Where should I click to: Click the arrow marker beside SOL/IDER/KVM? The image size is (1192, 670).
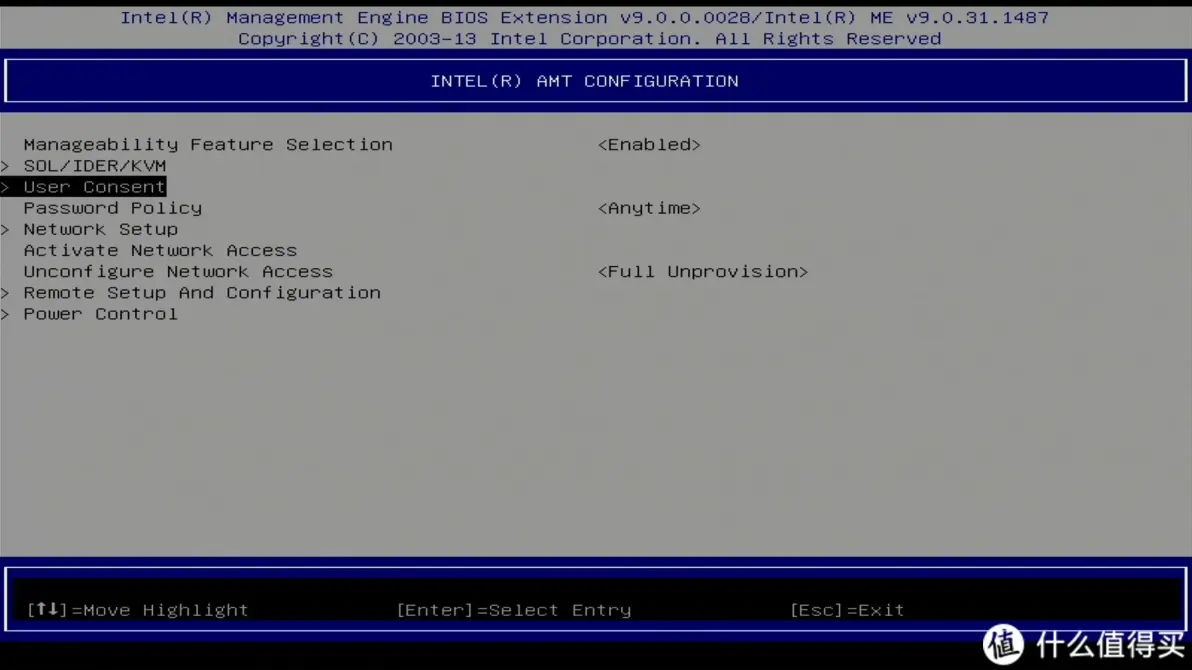click(x=5, y=165)
